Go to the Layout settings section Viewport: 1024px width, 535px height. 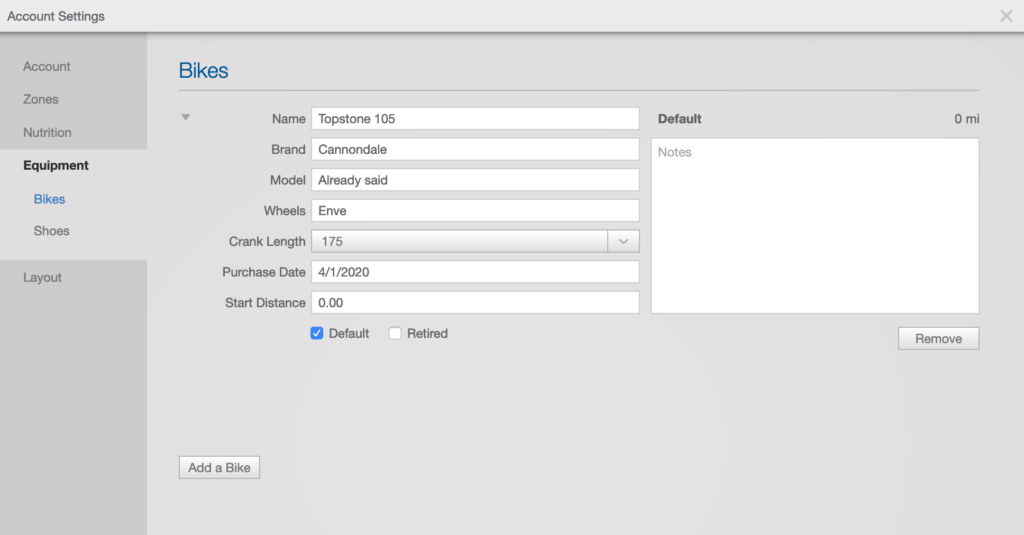42,277
